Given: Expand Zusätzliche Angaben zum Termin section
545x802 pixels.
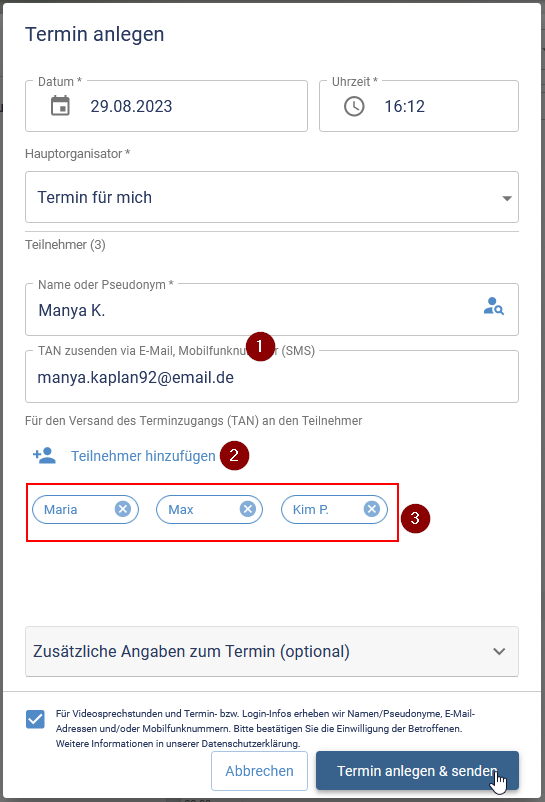Looking at the screenshot, I should [272, 651].
